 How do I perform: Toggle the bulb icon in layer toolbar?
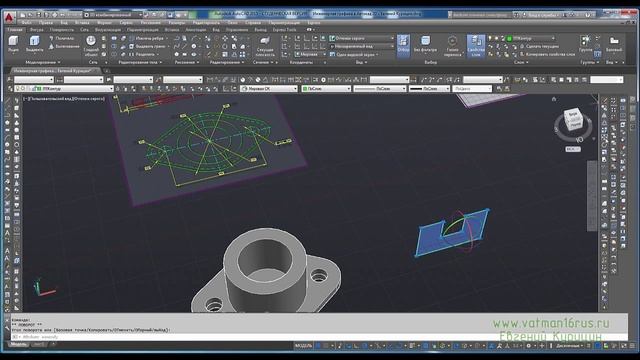pos(18,89)
